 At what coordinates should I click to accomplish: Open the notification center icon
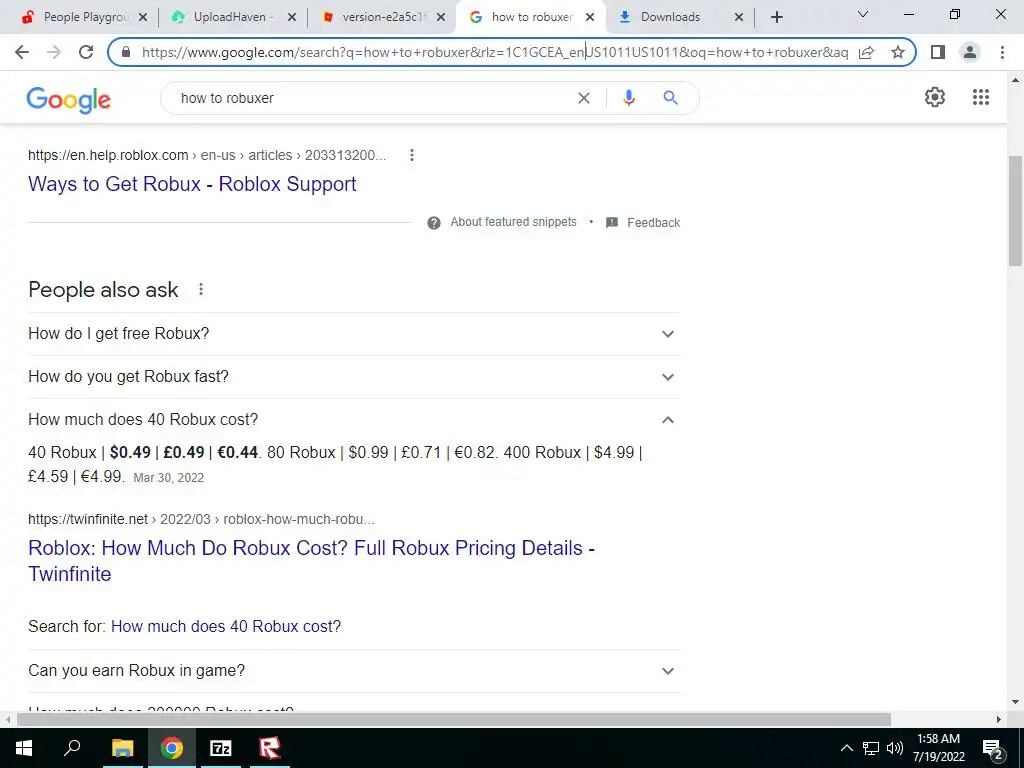[x=993, y=748]
